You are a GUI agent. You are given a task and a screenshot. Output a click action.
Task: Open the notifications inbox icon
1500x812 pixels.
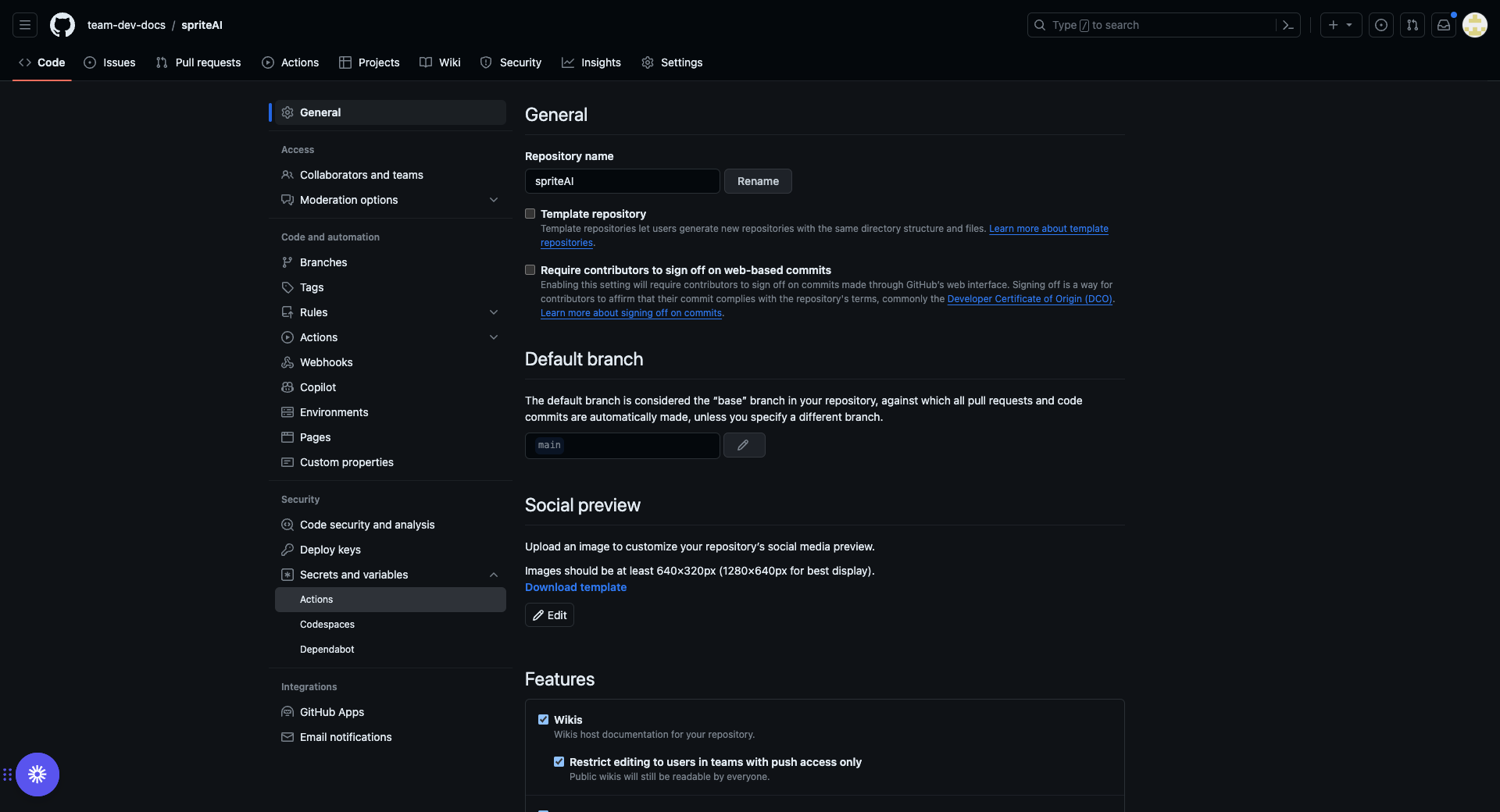coord(1444,25)
